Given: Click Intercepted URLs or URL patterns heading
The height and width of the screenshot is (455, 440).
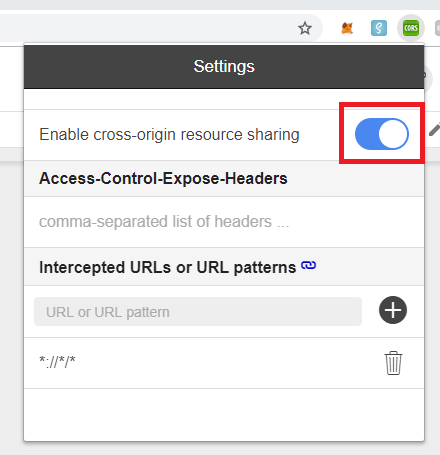Looking at the screenshot, I should tap(168, 267).
